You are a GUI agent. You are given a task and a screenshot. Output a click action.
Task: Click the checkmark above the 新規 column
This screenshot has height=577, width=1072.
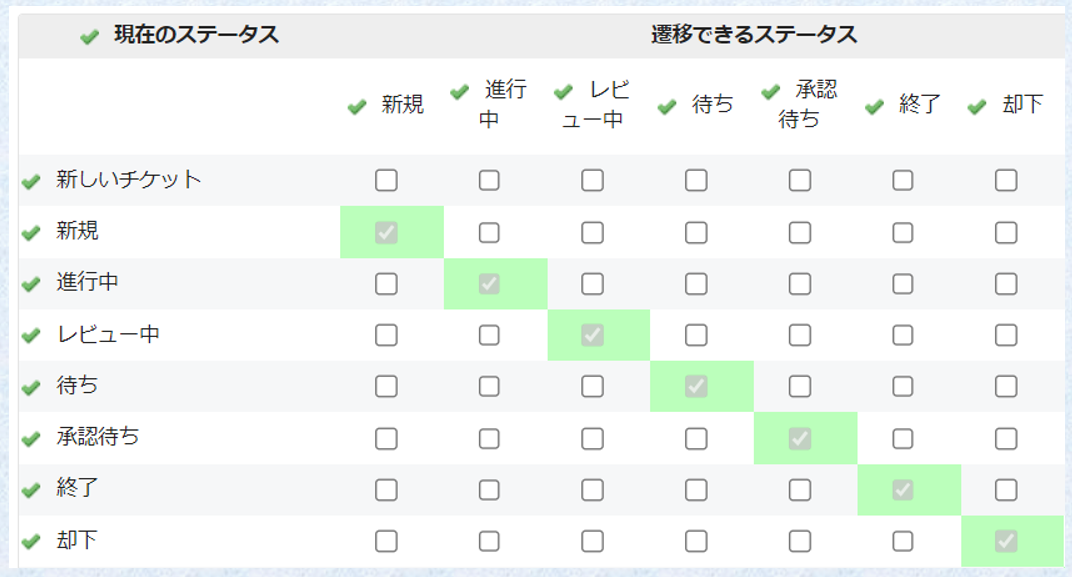(x=357, y=107)
